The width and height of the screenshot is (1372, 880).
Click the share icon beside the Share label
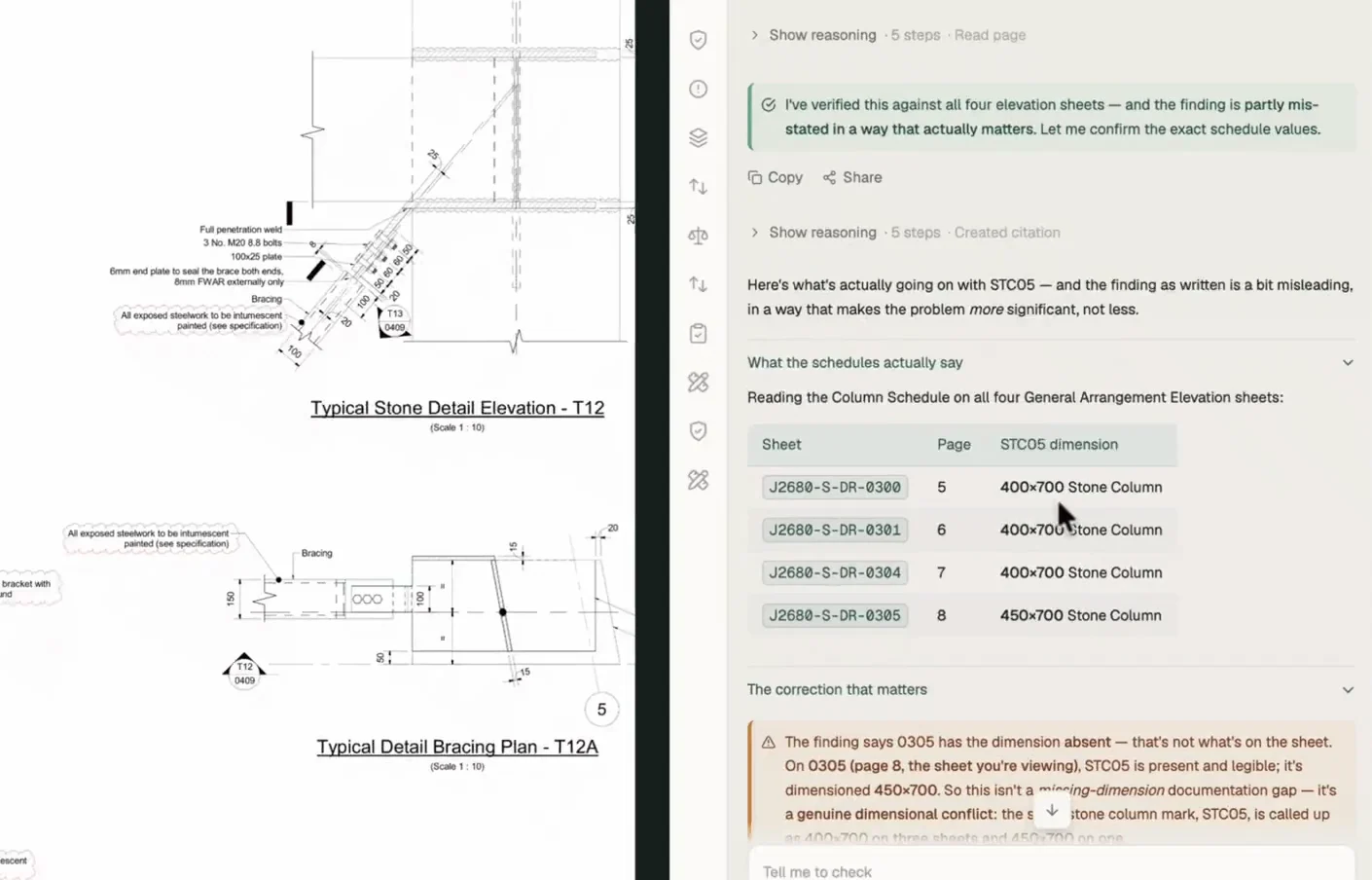pos(829,177)
